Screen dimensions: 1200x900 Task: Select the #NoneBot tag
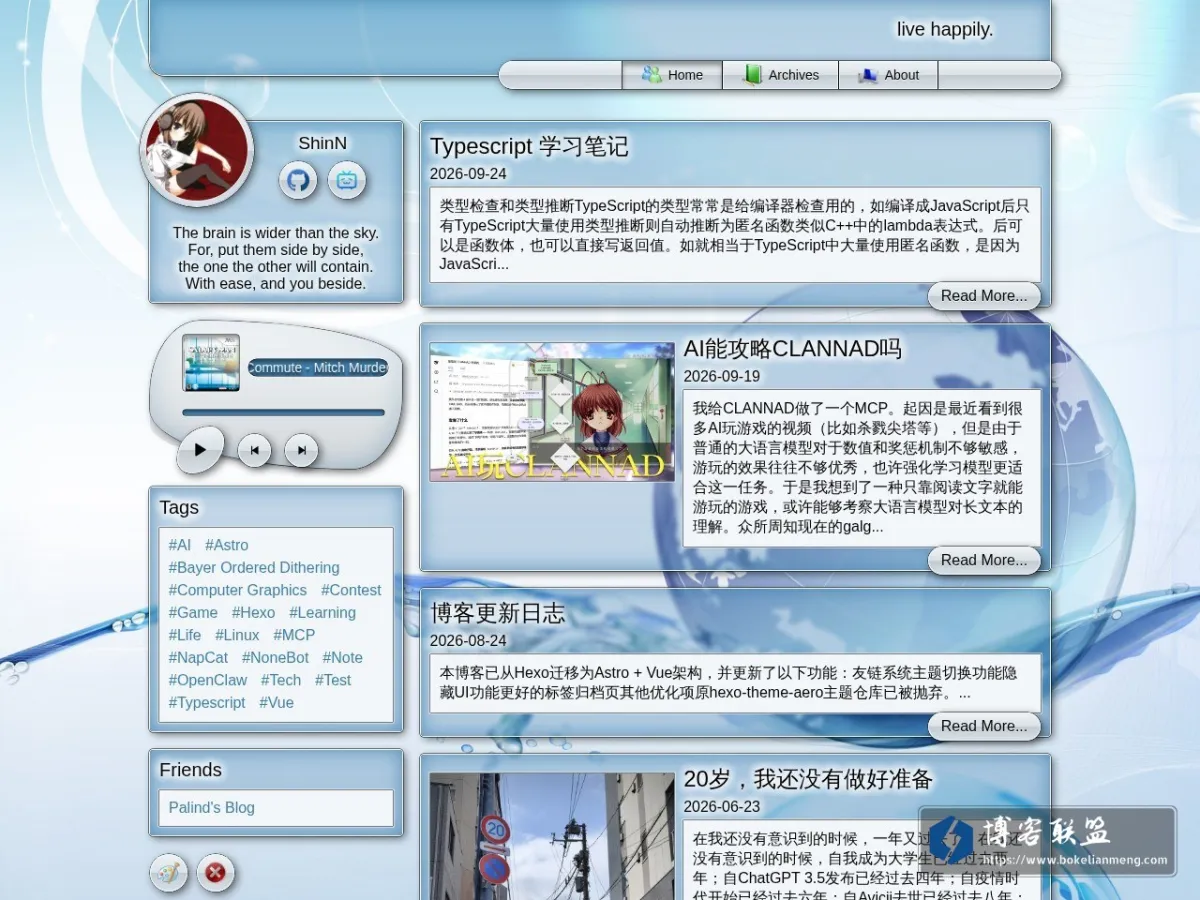pyautogui.click(x=276, y=658)
